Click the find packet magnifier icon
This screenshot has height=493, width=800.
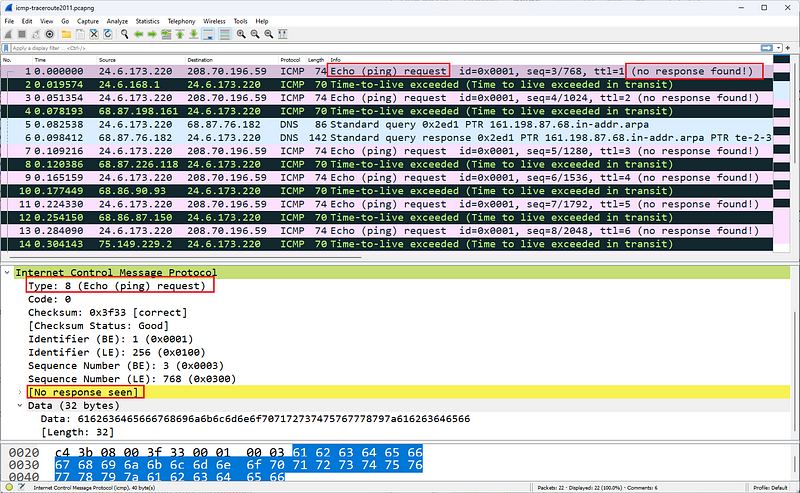124,34
